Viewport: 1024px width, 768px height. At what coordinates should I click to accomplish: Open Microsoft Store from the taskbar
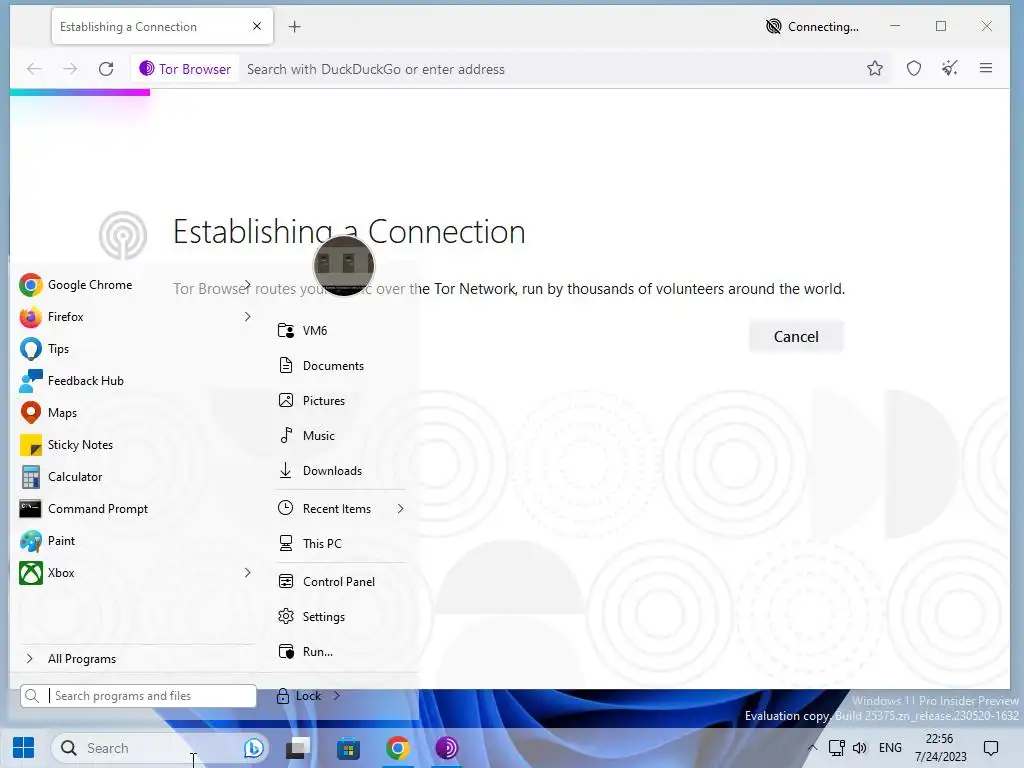point(348,748)
